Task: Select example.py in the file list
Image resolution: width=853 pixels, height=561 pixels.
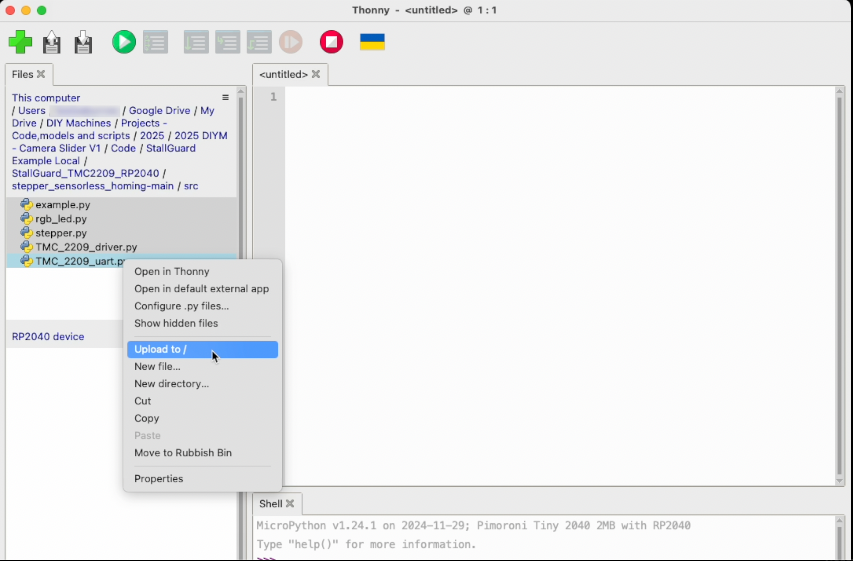Action: tap(63, 205)
